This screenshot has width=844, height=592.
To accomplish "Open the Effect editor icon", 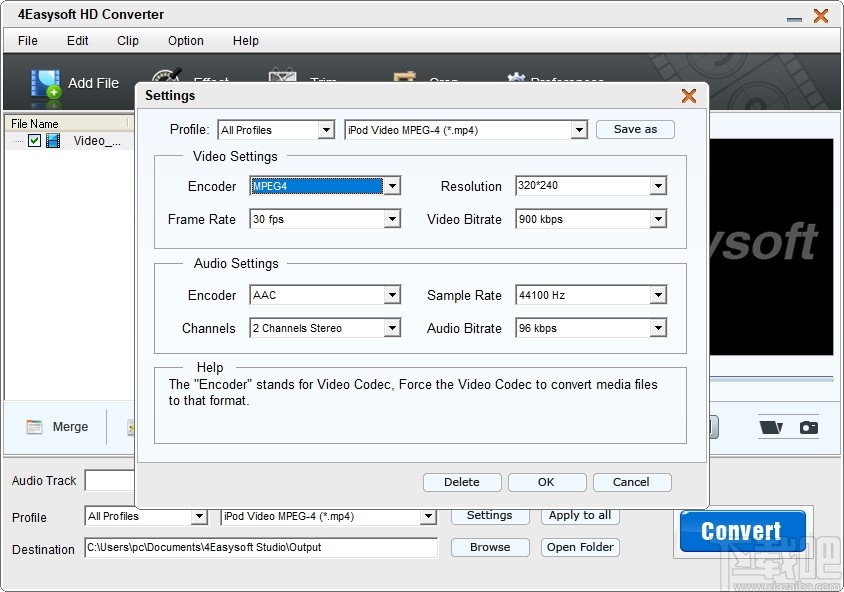I will [x=166, y=76].
